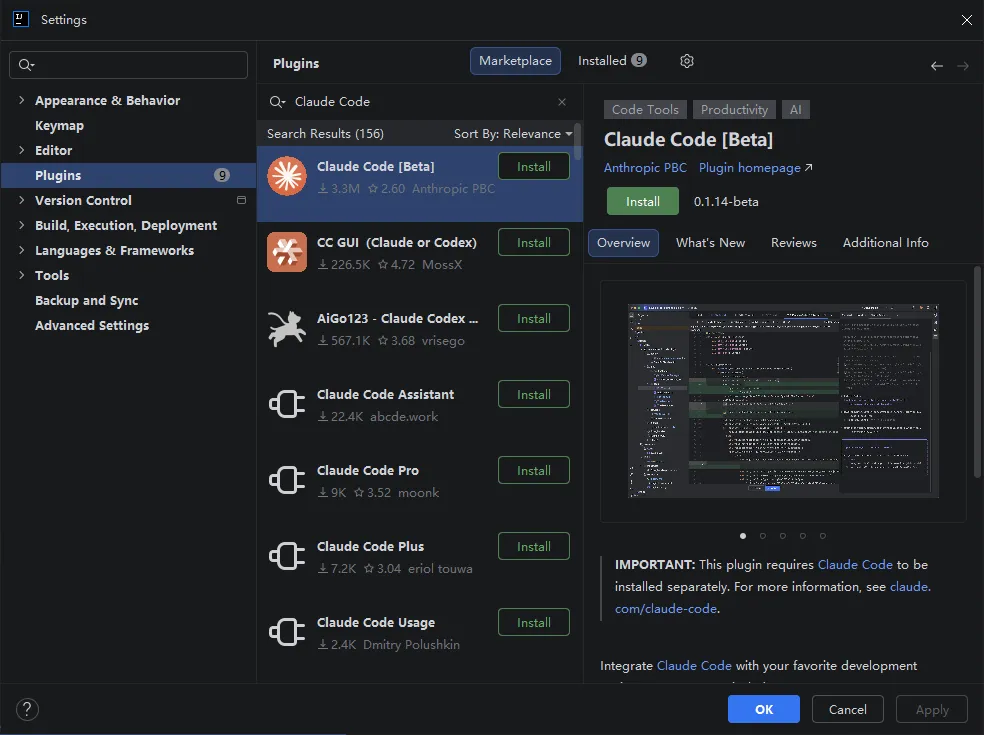Open the Additional Info tab

885,243
